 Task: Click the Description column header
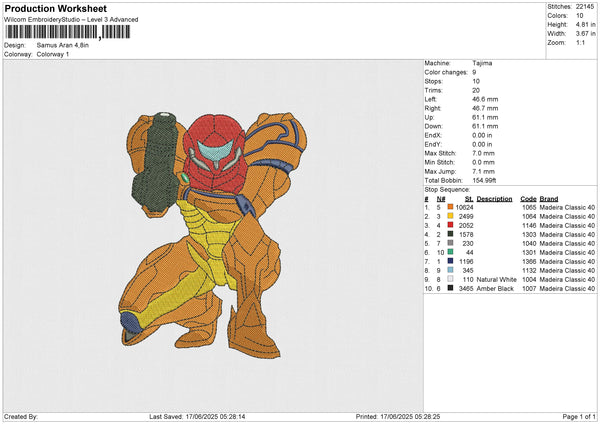pyautogui.click(x=495, y=198)
